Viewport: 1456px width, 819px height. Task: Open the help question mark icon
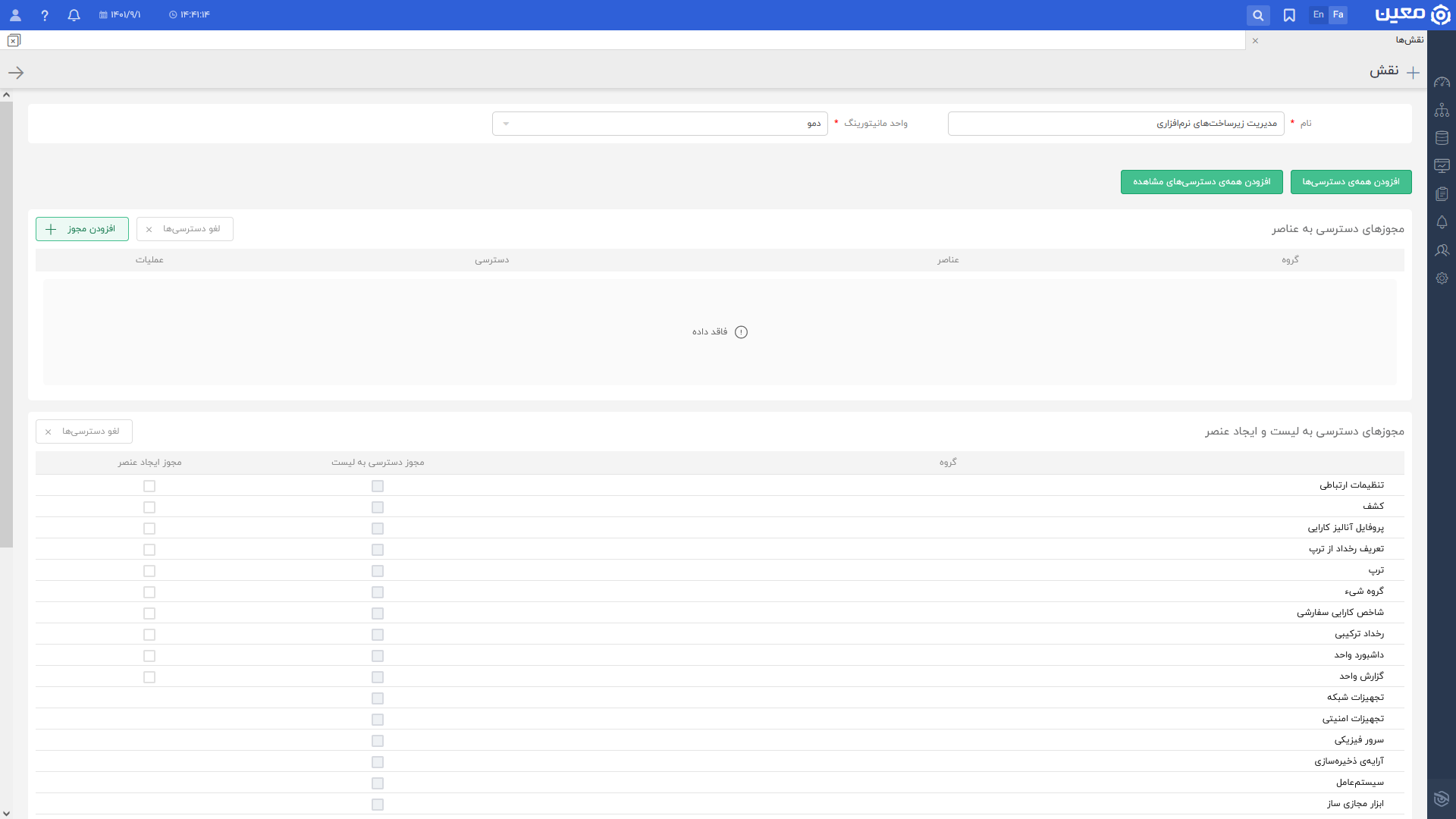[45, 15]
